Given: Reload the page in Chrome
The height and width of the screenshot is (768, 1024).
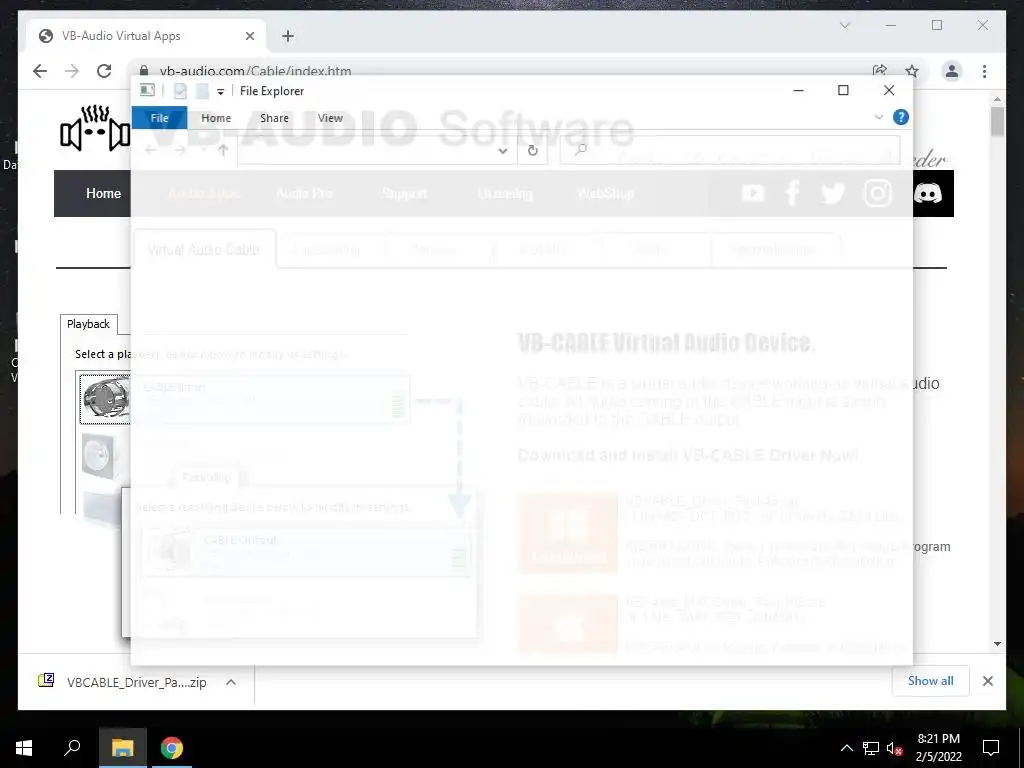Looking at the screenshot, I should point(104,71).
